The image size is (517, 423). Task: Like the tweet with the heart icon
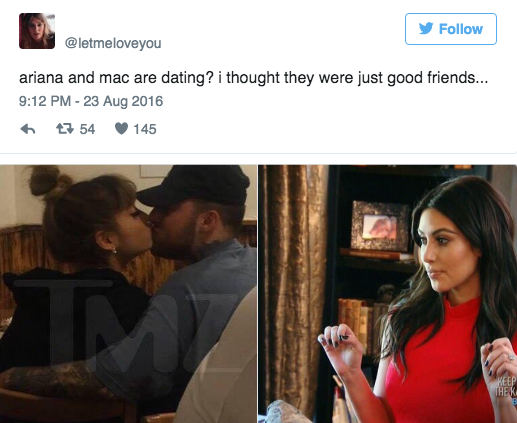[x=121, y=129]
